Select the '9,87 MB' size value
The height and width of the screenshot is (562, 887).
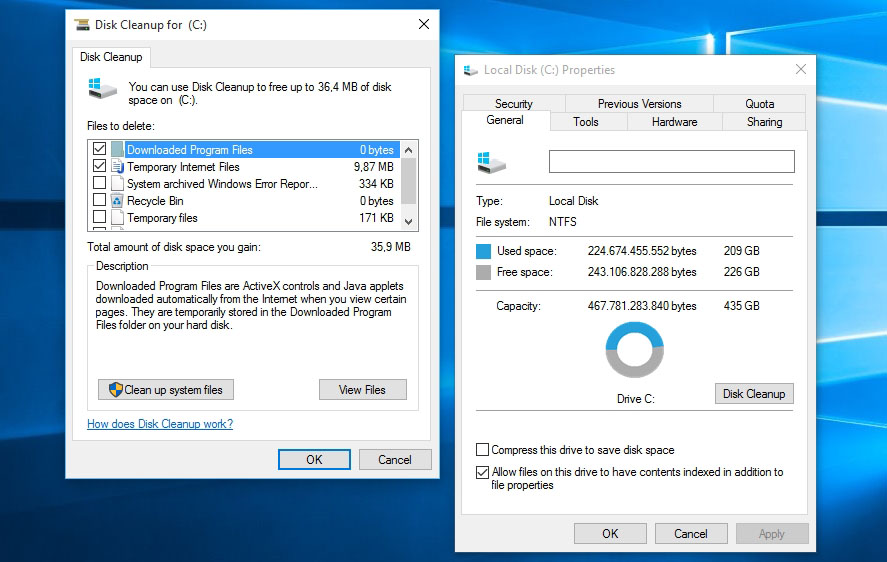373,167
